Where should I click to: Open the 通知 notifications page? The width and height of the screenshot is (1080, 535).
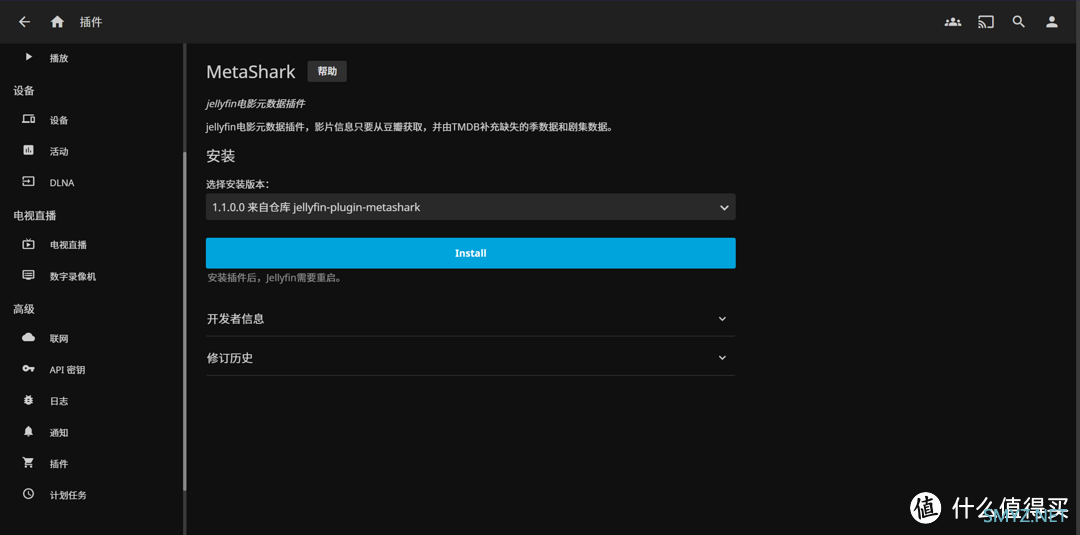[x=92, y=432]
